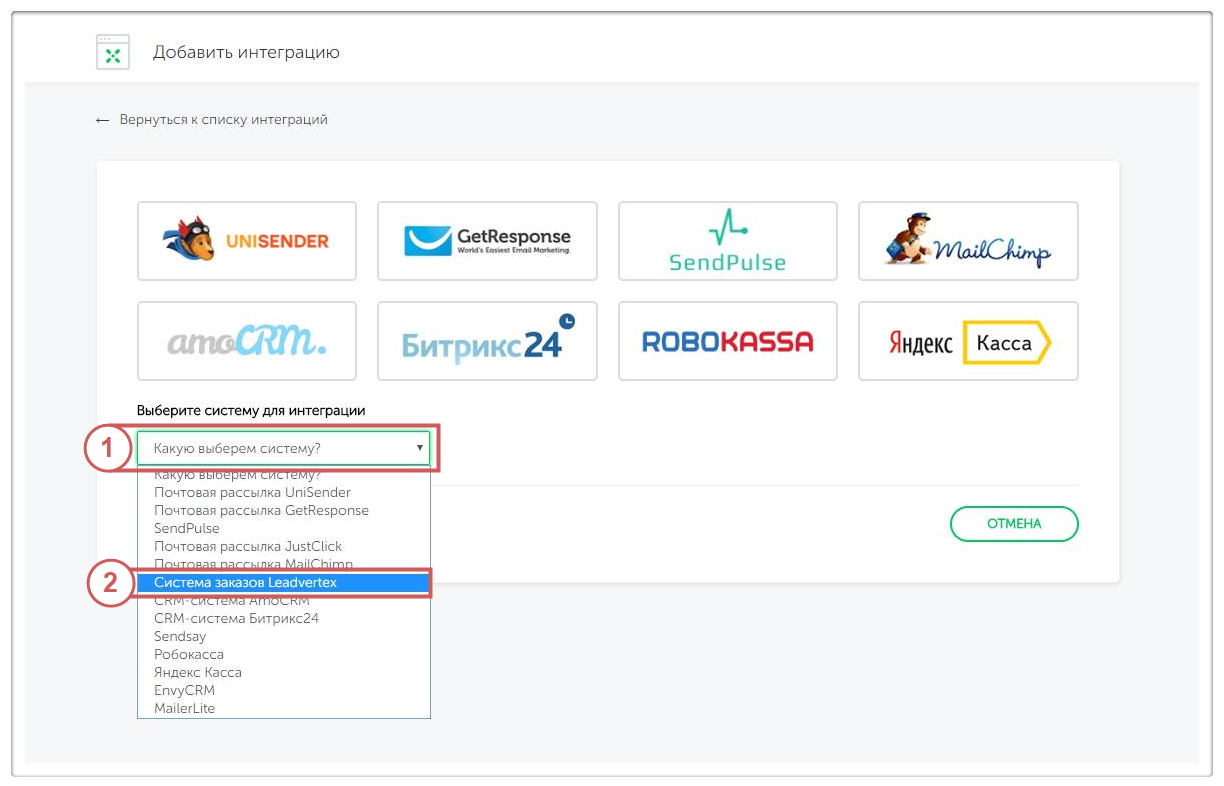Choose the Robokassa logo tile
This screenshot has height=786, width=1224.
728,341
